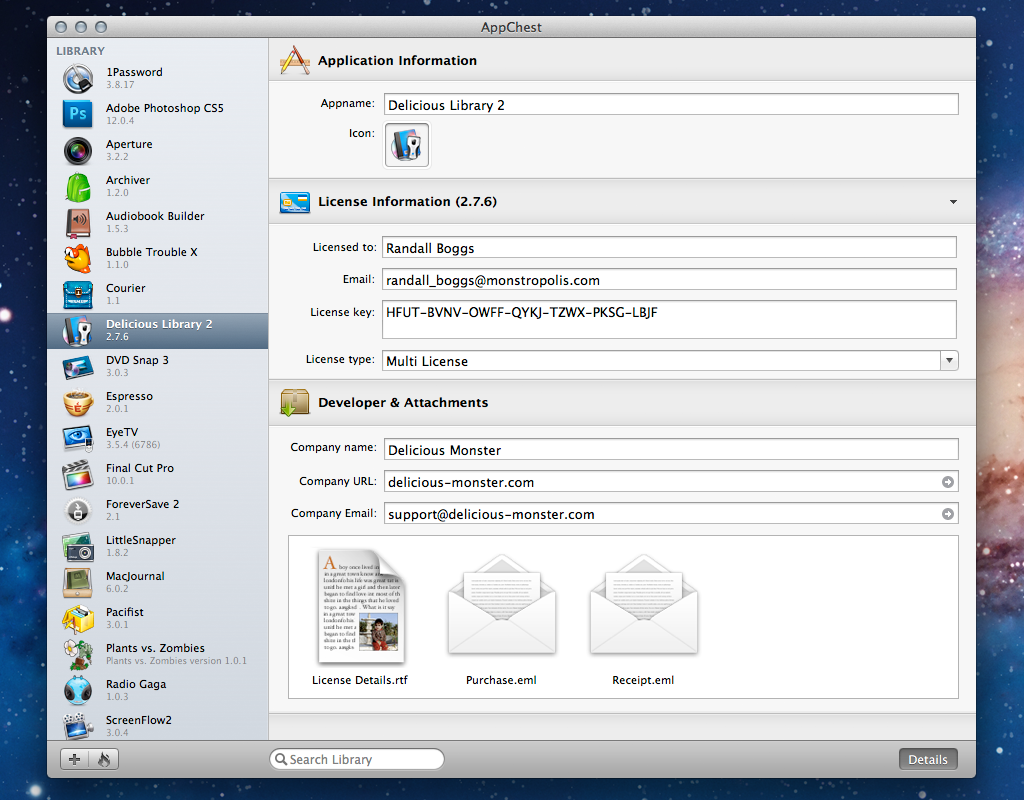Open the Purchase.eml attachment
Image resolution: width=1024 pixels, height=800 pixels.
502,618
